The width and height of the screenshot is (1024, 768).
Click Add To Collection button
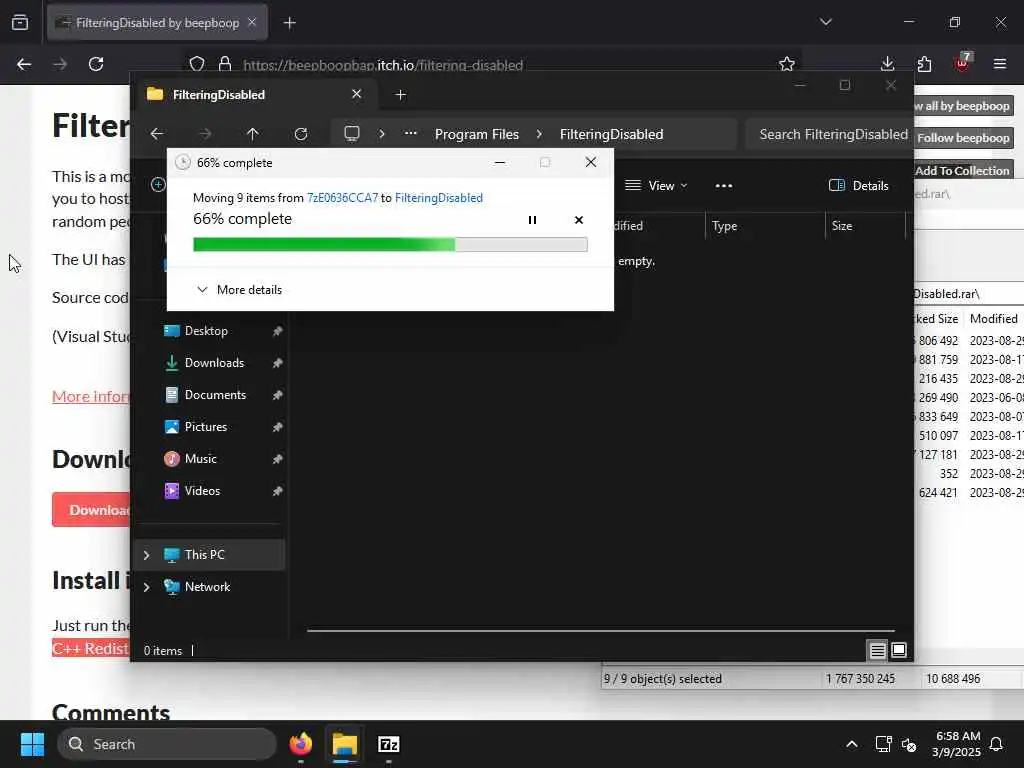click(x=963, y=170)
